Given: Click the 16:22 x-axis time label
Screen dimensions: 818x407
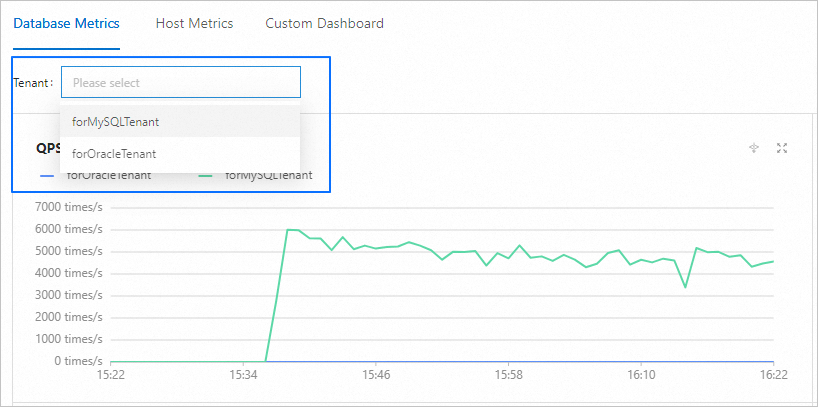Looking at the screenshot, I should pyautogui.click(x=772, y=375).
